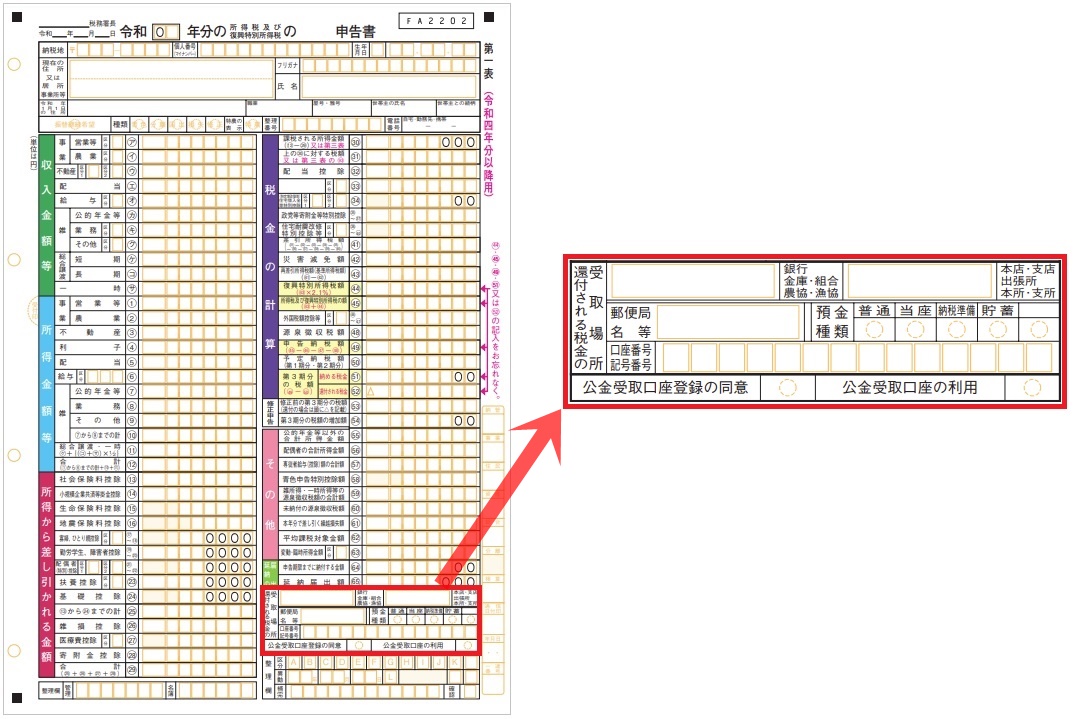Image resolution: width=1076 pixels, height=719 pixels.
Task: Click the 地震保険料控除 row label
Action: pos(89,523)
